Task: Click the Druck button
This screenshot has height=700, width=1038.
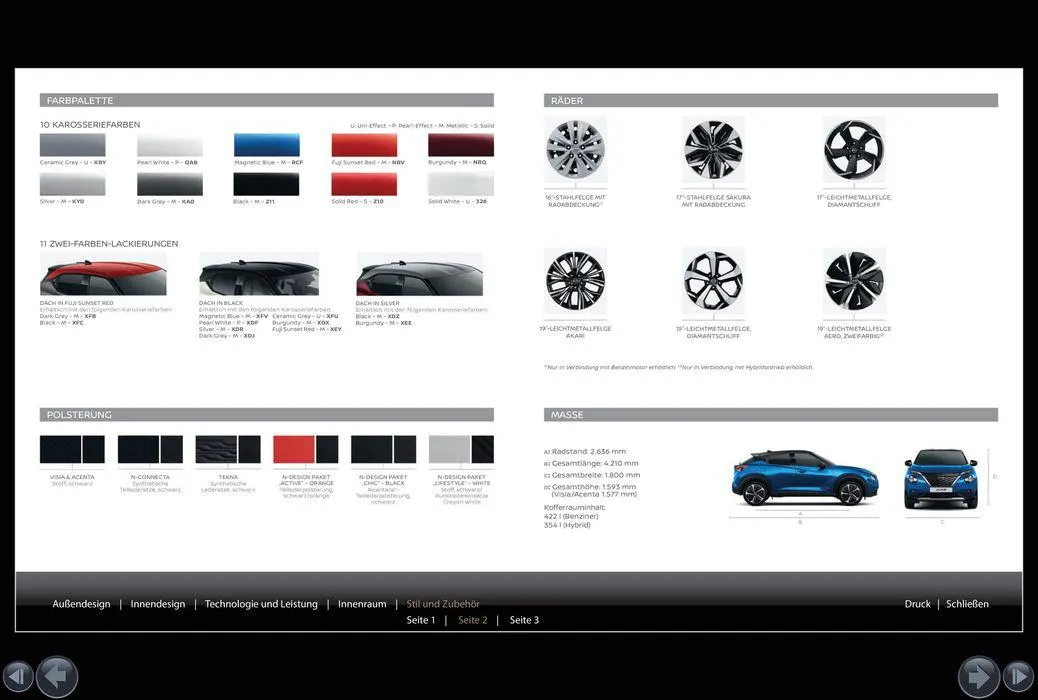Action: click(x=917, y=604)
